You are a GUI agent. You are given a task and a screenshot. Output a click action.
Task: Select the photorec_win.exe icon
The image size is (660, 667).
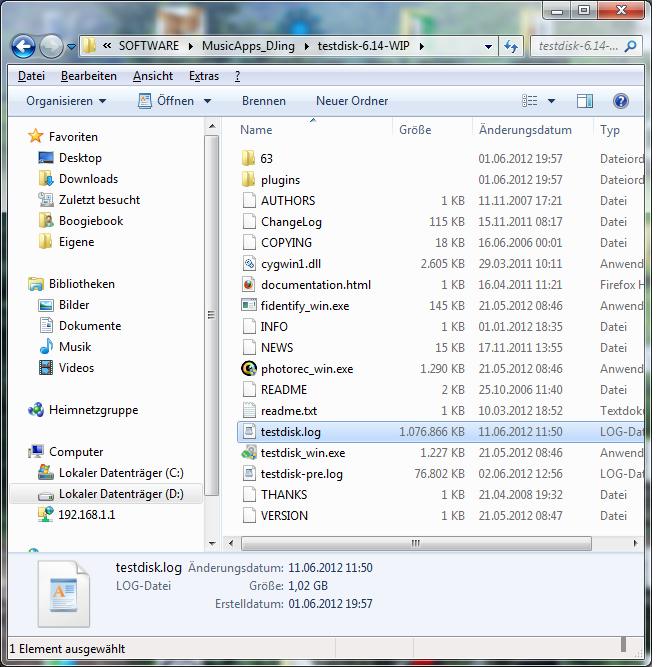[x=249, y=368]
